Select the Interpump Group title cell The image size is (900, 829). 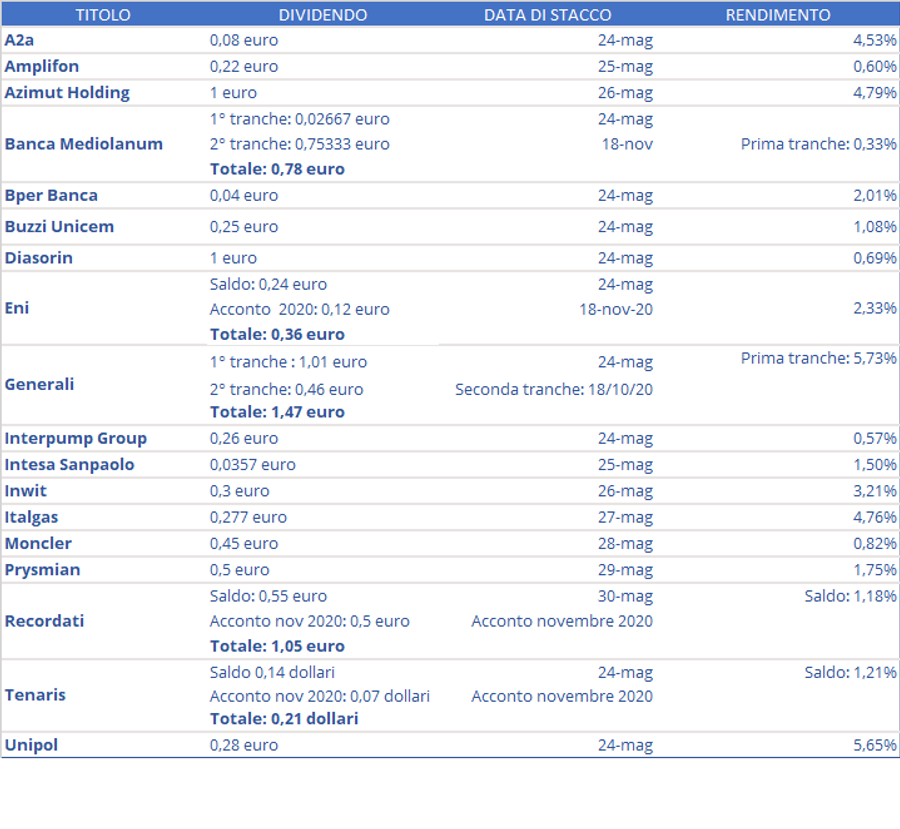pos(76,439)
